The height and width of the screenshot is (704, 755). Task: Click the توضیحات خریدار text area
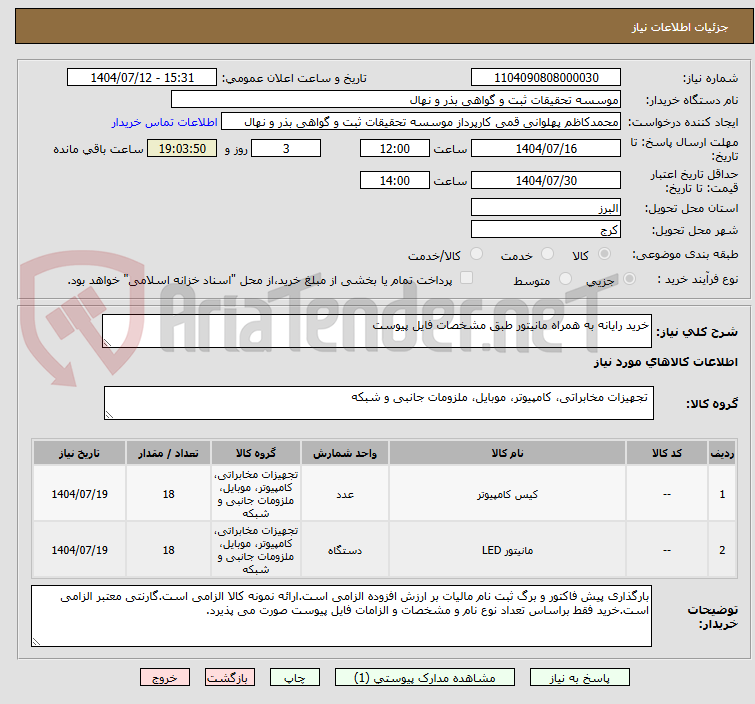point(341,616)
